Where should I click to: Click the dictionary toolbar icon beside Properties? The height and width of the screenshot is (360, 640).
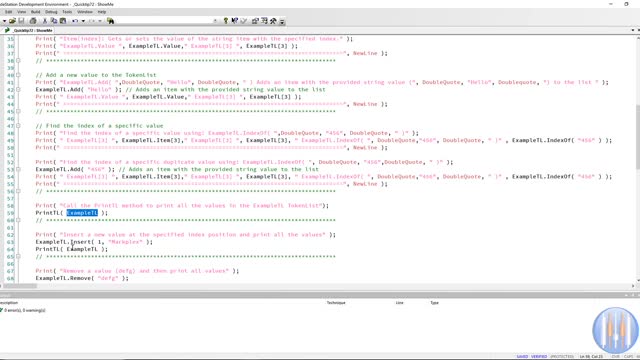pyautogui.click(x=264, y=21)
